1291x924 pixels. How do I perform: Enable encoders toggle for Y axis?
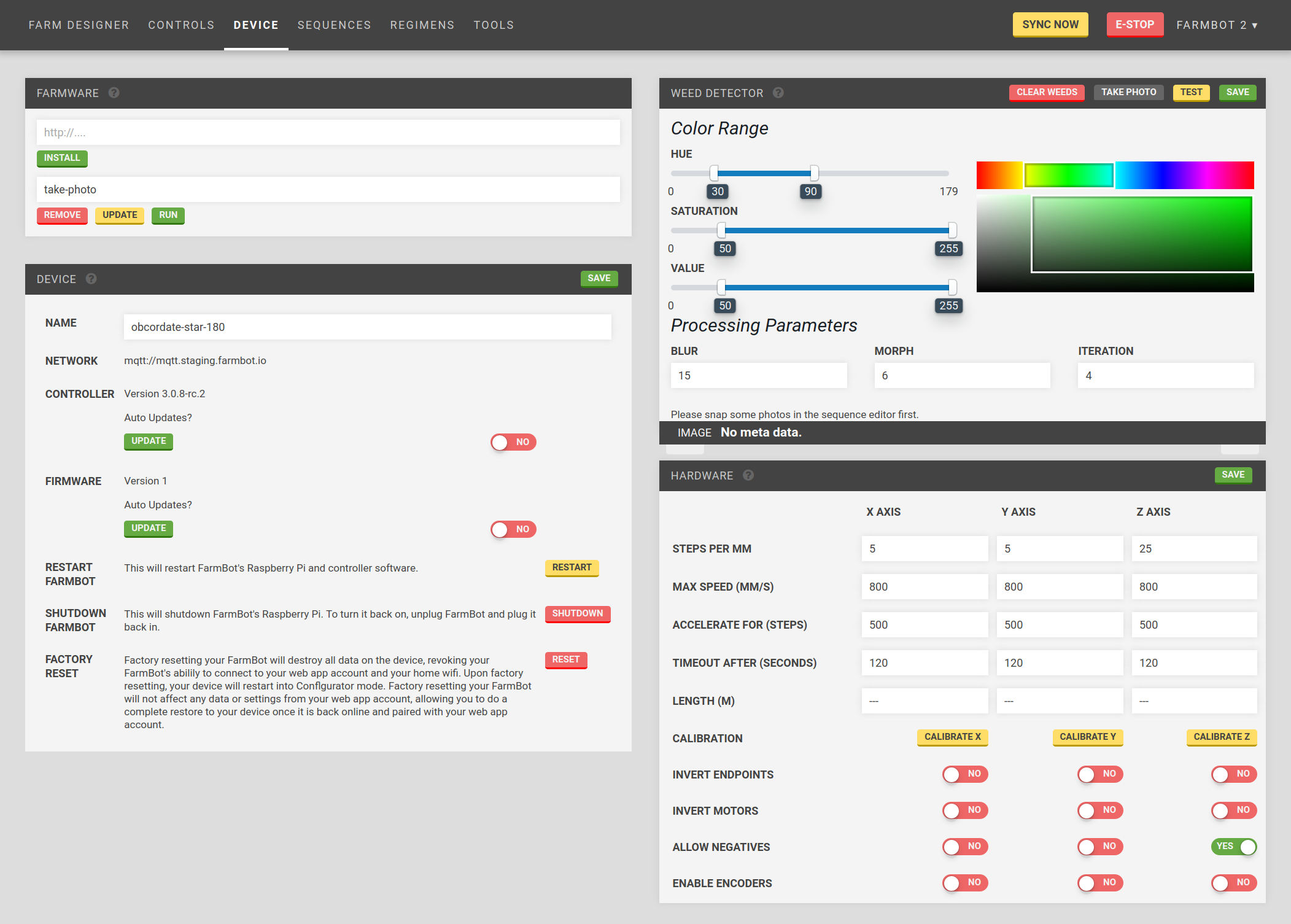[x=1100, y=883]
